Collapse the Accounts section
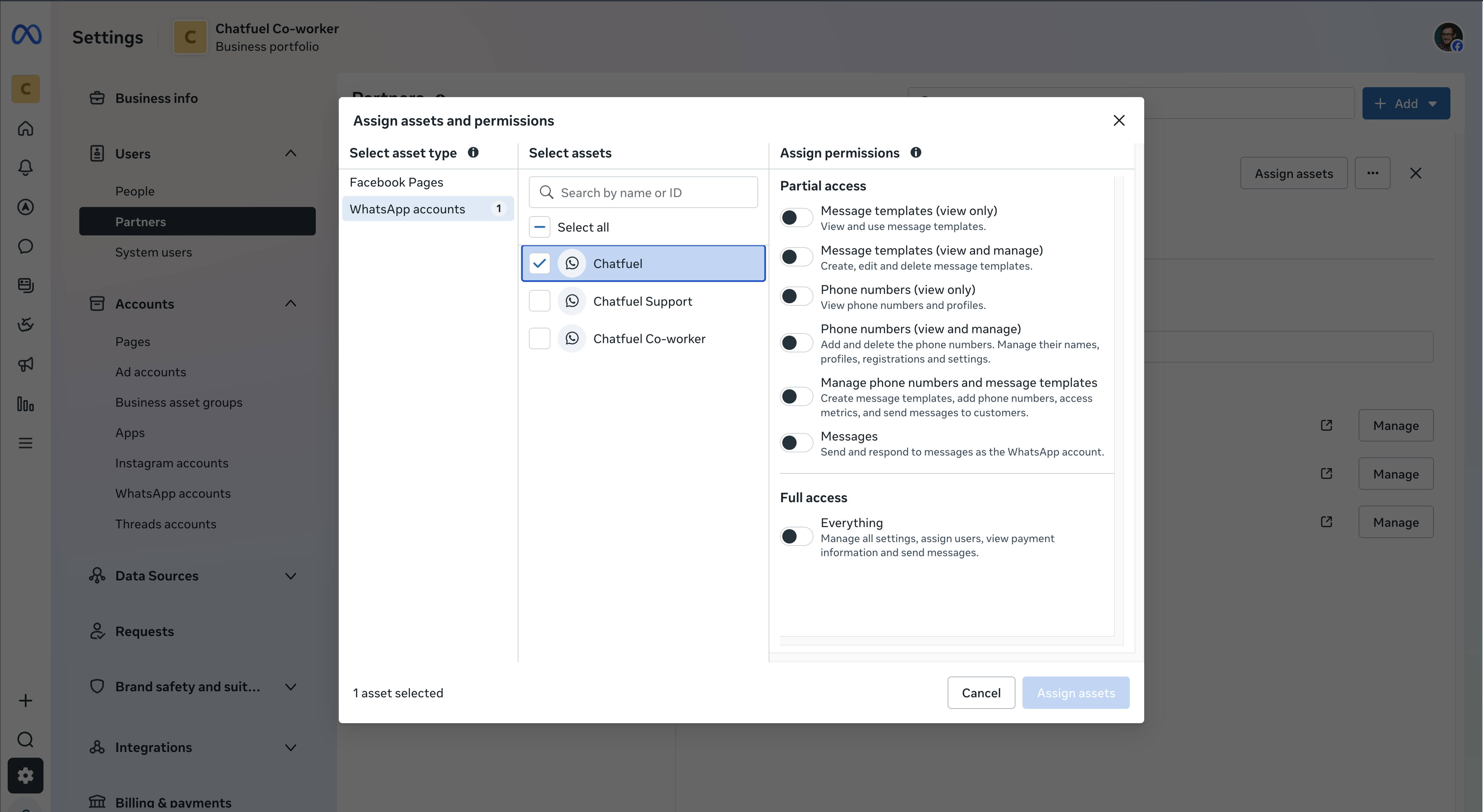This screenshot has width=1483, height=812. coord(291,304)
